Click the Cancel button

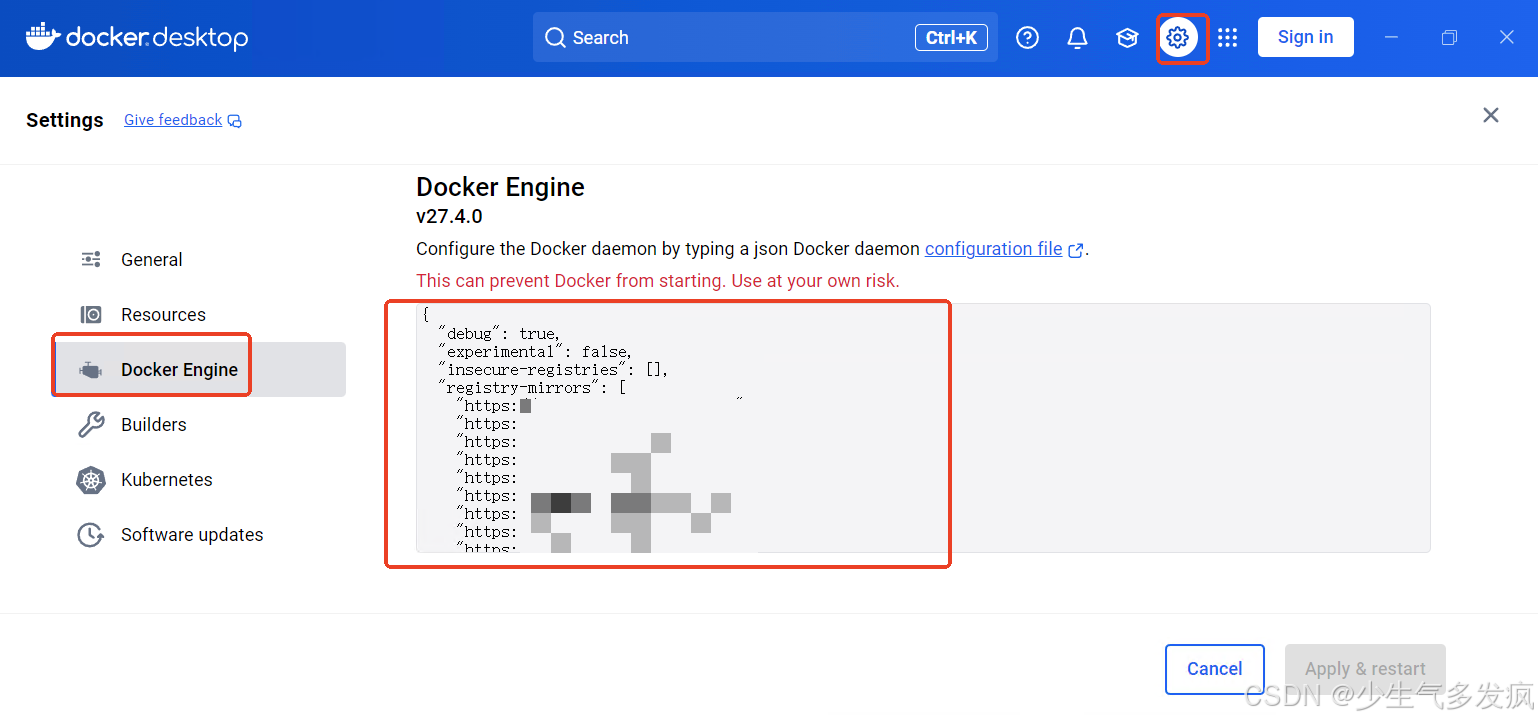(x=1215, y=669)
